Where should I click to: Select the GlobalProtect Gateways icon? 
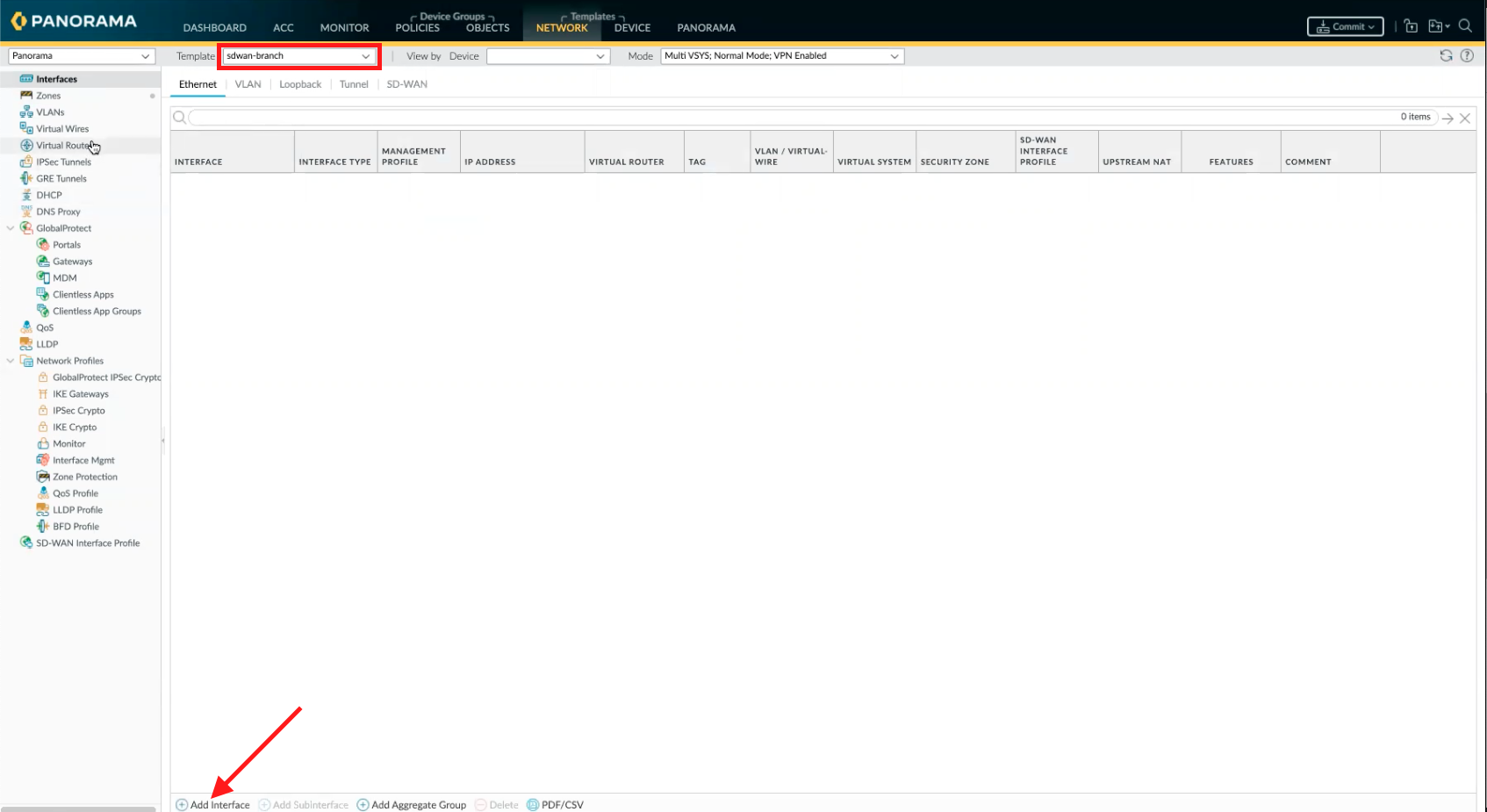(43, 261)
